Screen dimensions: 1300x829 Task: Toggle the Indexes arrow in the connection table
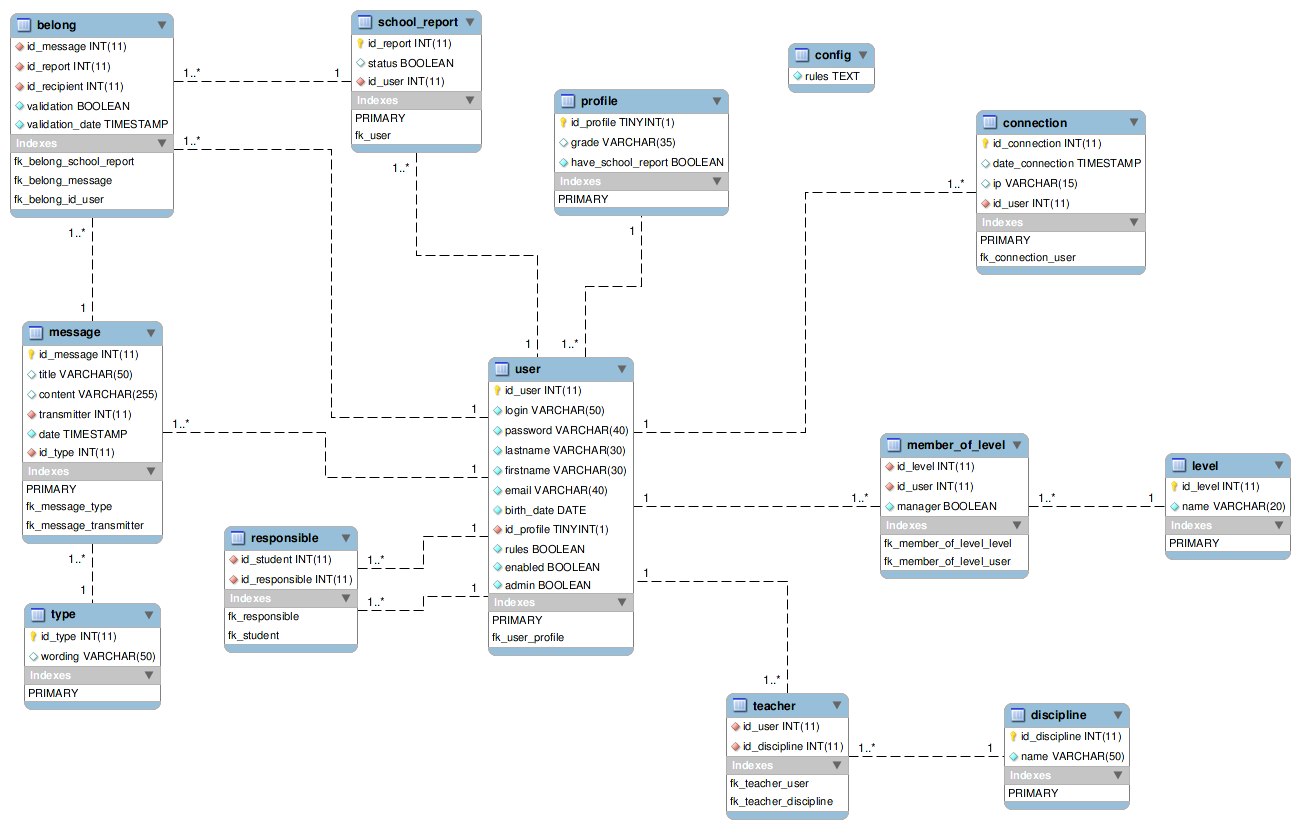point(1133,222)
